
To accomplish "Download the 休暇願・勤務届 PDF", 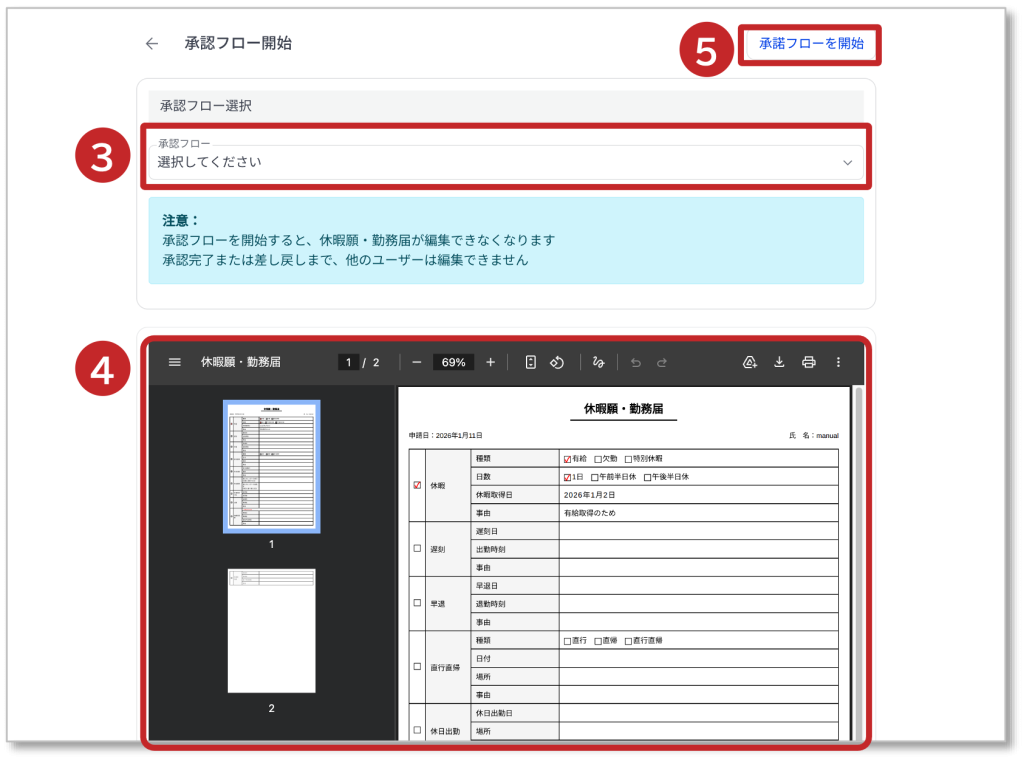I will [x=779, y=362].
